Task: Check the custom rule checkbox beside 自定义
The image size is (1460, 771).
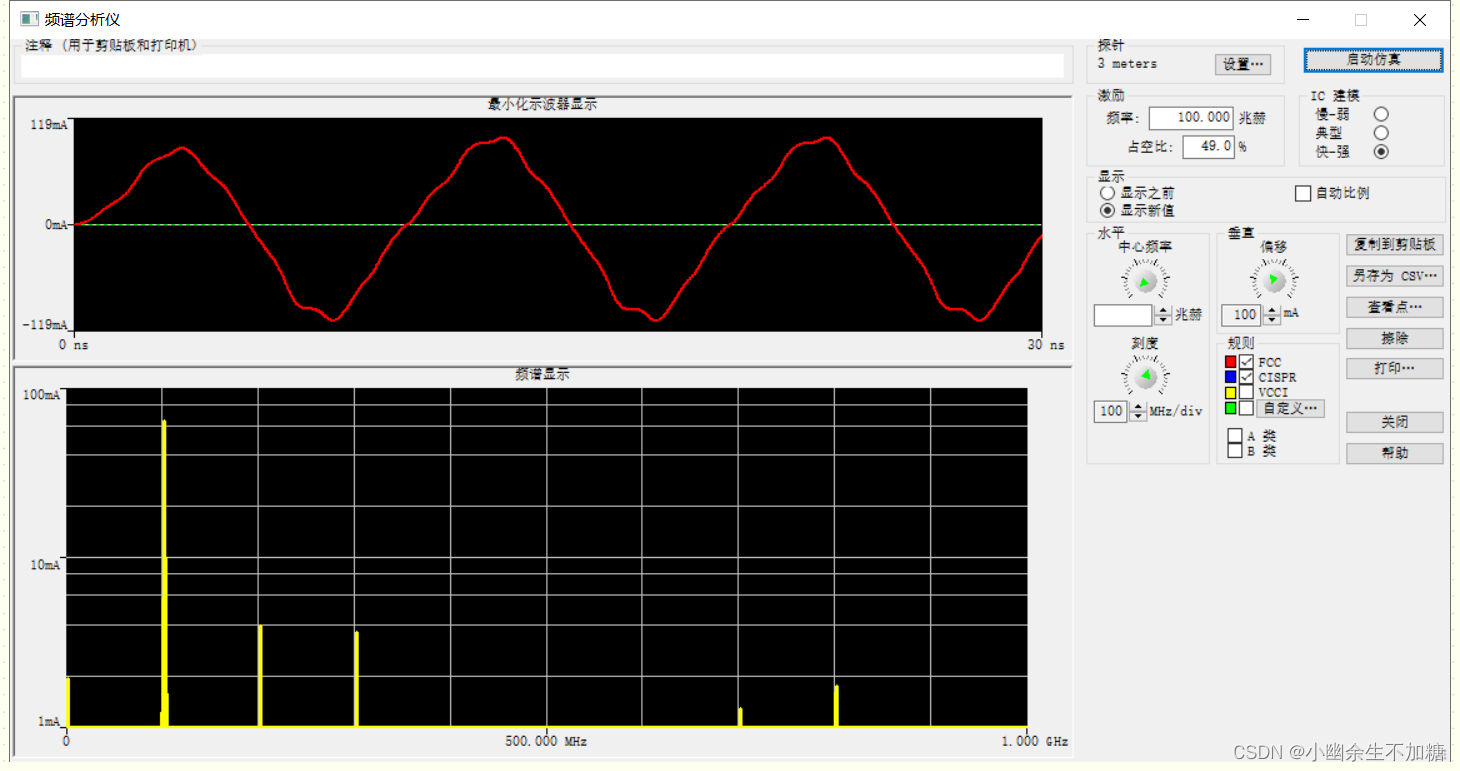Action: pos(1246,408)
